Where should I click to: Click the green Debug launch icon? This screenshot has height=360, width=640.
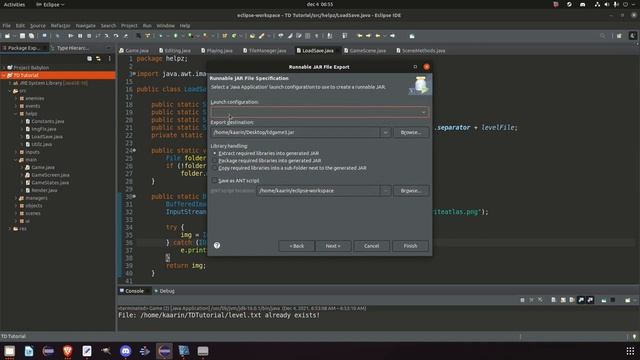click(160, 36)
